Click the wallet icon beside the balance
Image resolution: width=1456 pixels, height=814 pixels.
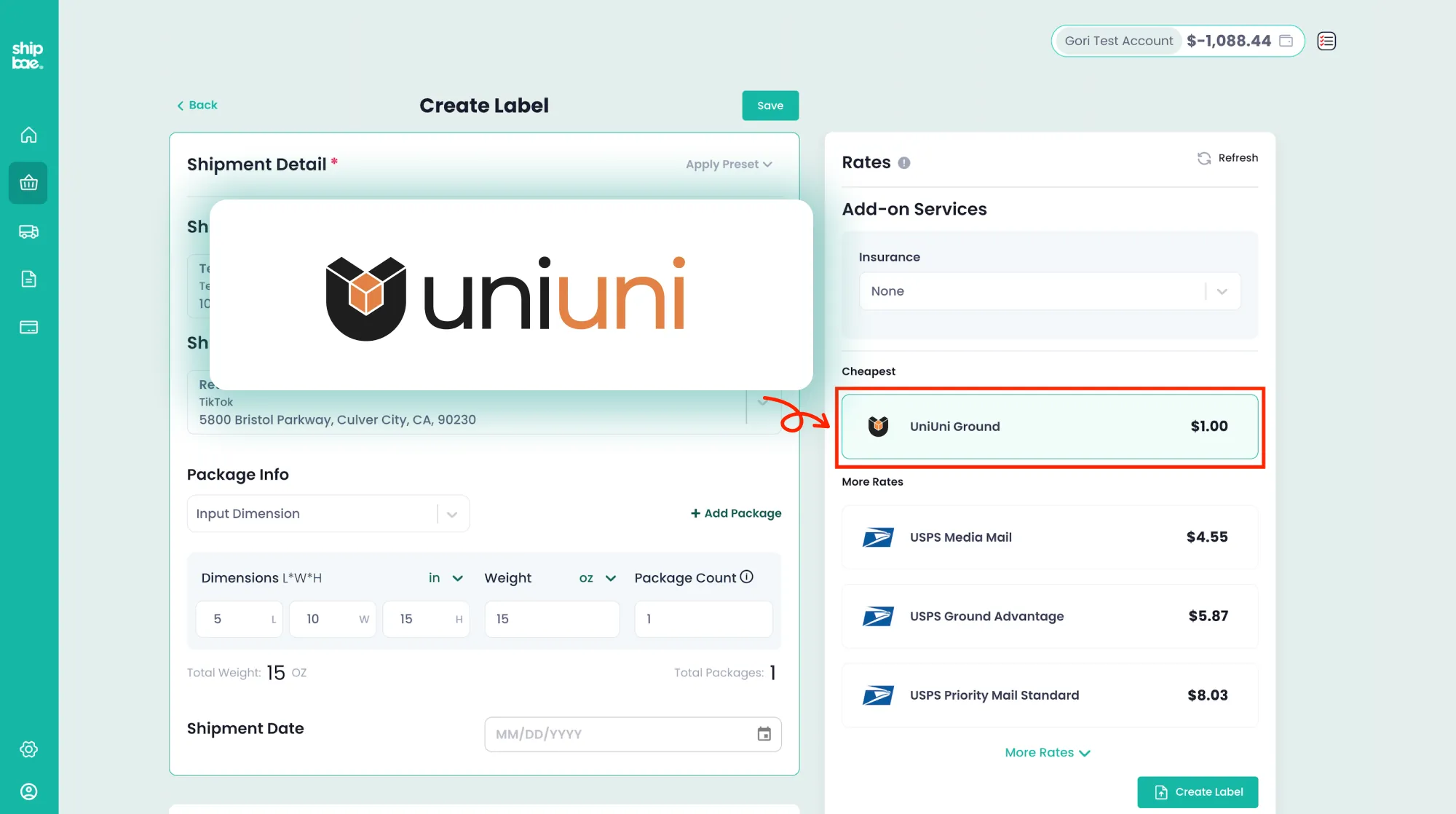1286,41
